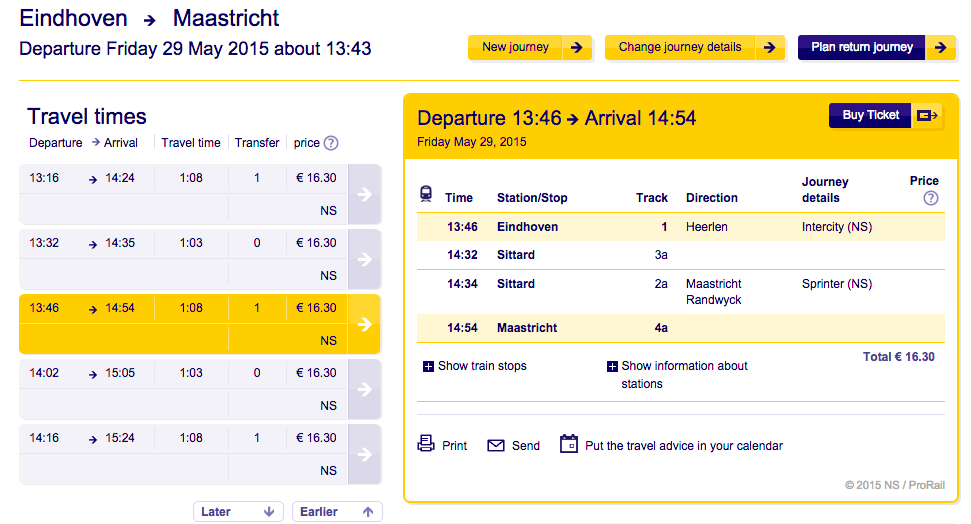Viewport: 971px width, 524px height.
Task: Click the calendar icon for travel advice
Action: click(569, 444)
